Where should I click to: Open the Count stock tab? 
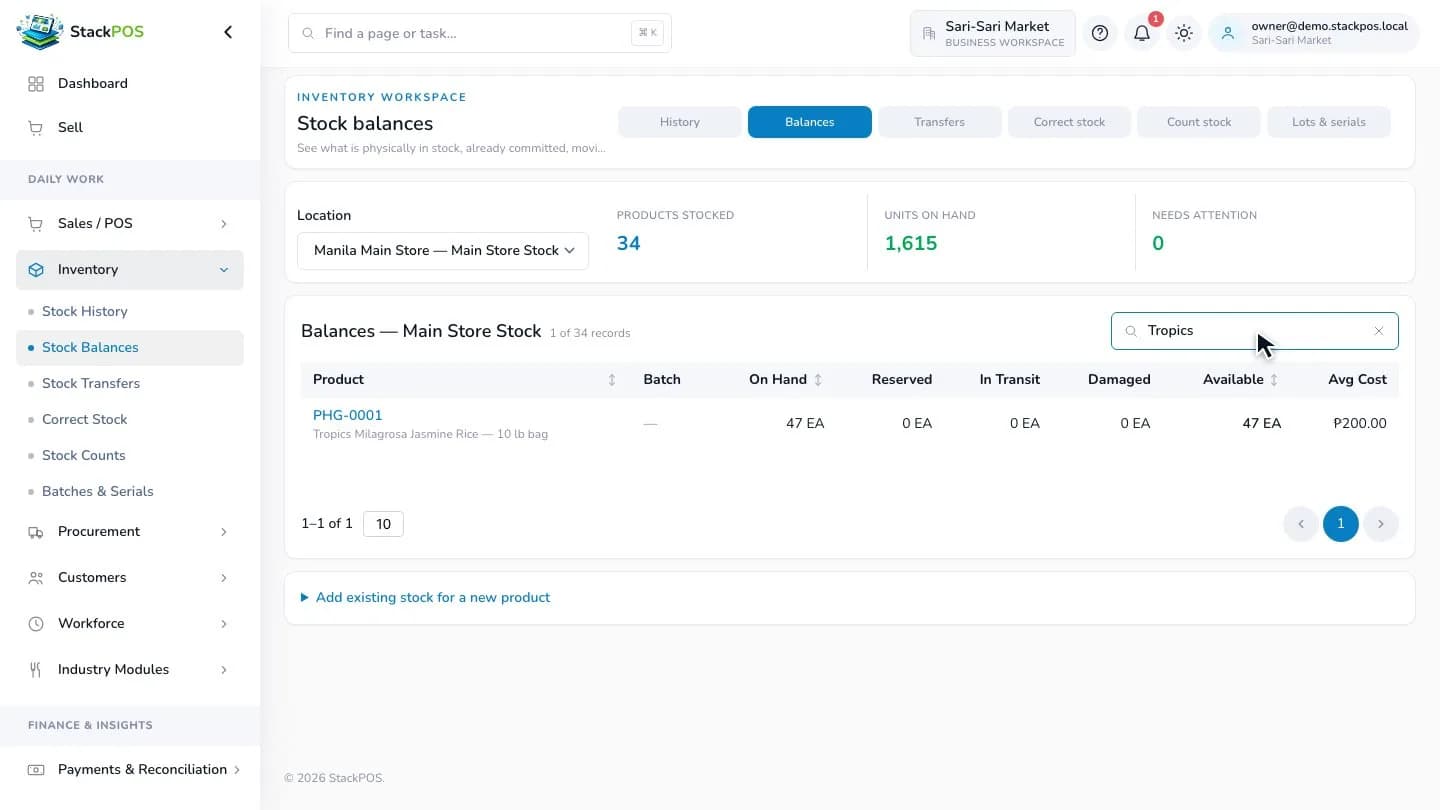1199,122
